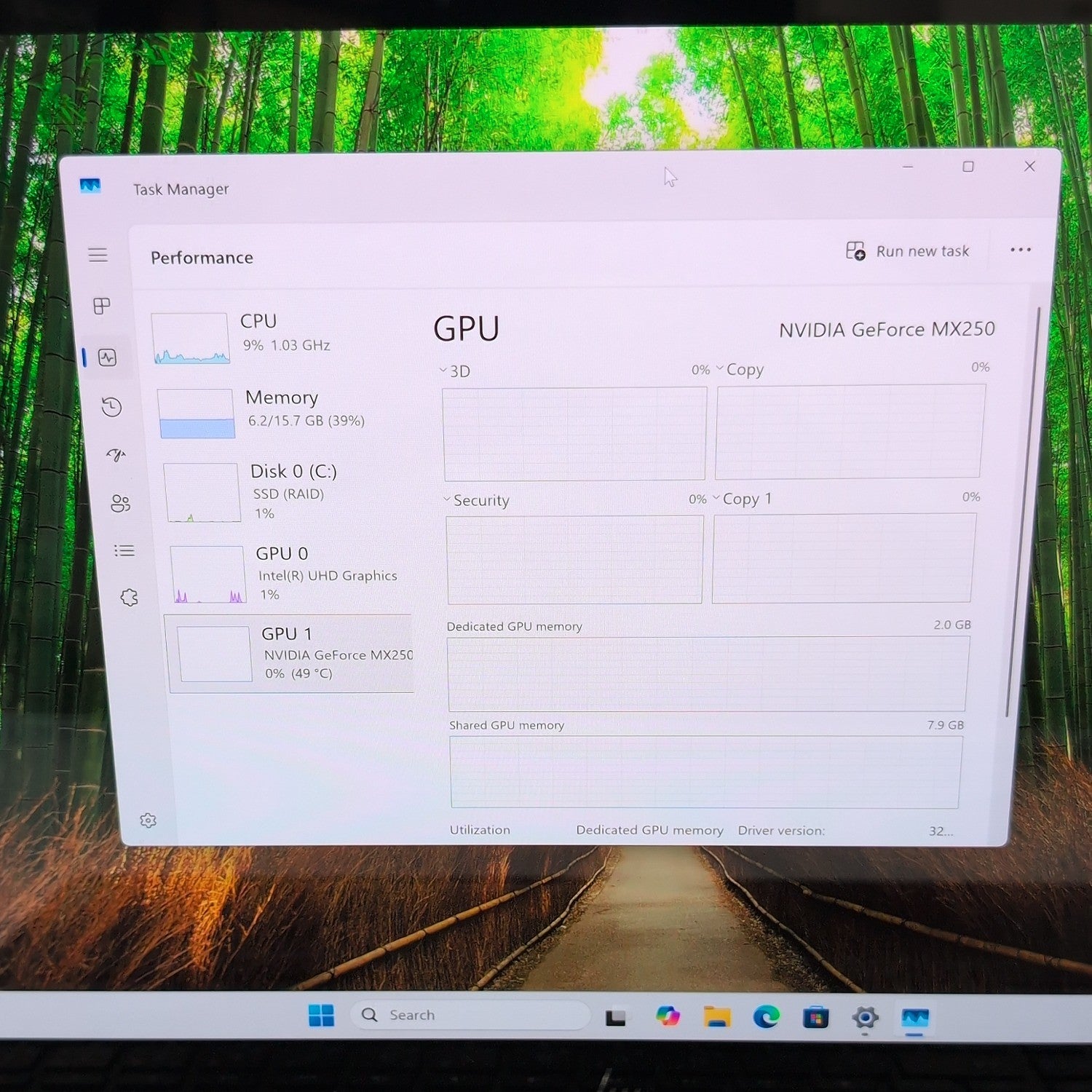Expand the Copy 1 engine dropdown
This screenshot has width=1092, height=1092.
pyautogui.click(x=742, y=499)
